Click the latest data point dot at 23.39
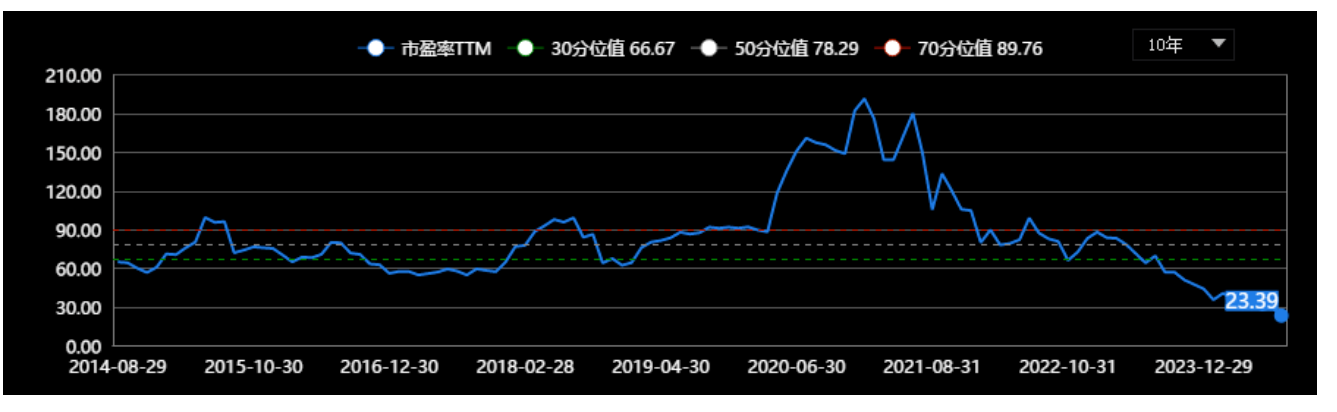1337x412 pixels. pyautogui.click(x=1281, y=315)
